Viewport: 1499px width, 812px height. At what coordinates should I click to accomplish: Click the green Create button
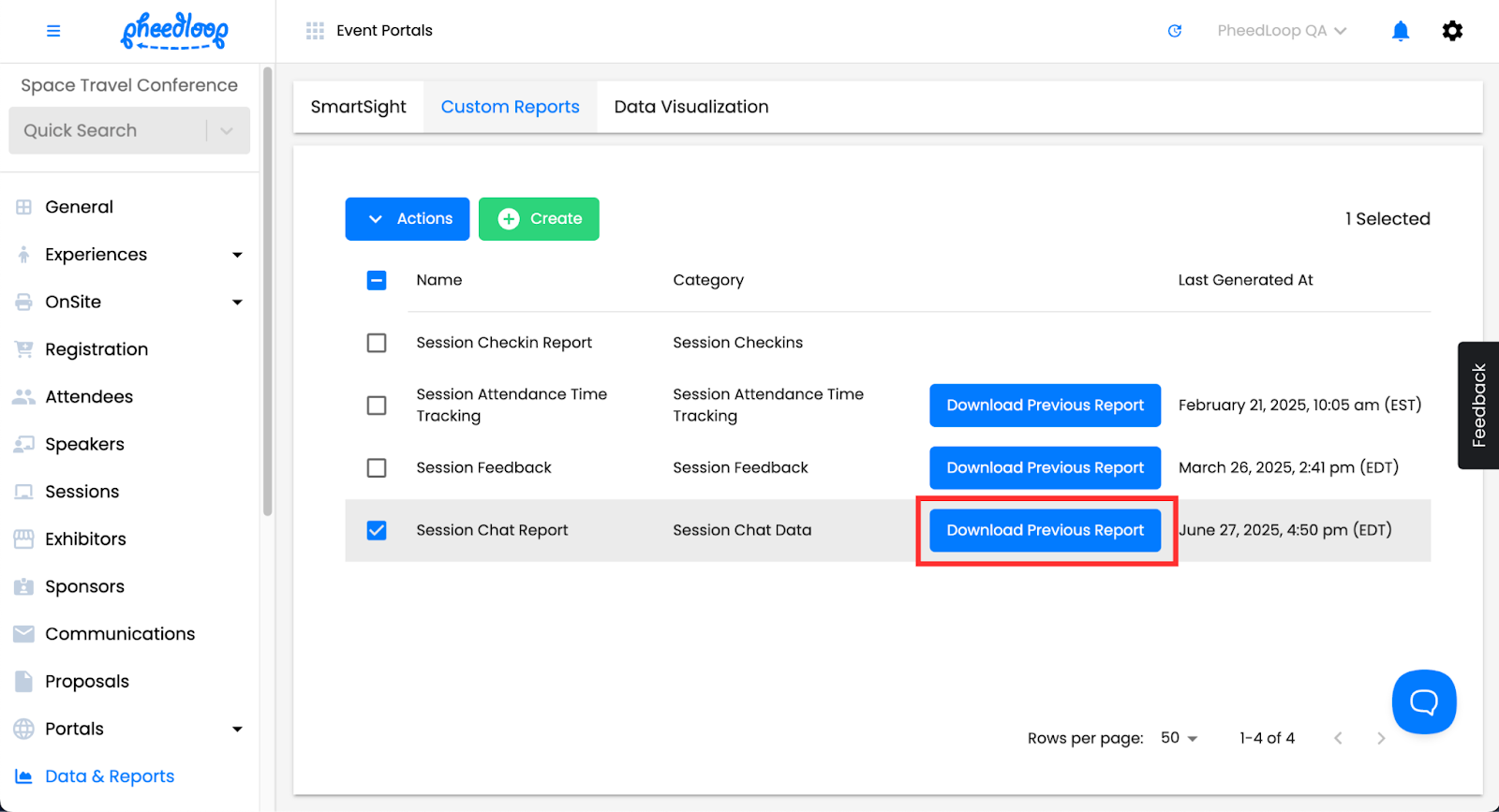[x=539, y=219]
